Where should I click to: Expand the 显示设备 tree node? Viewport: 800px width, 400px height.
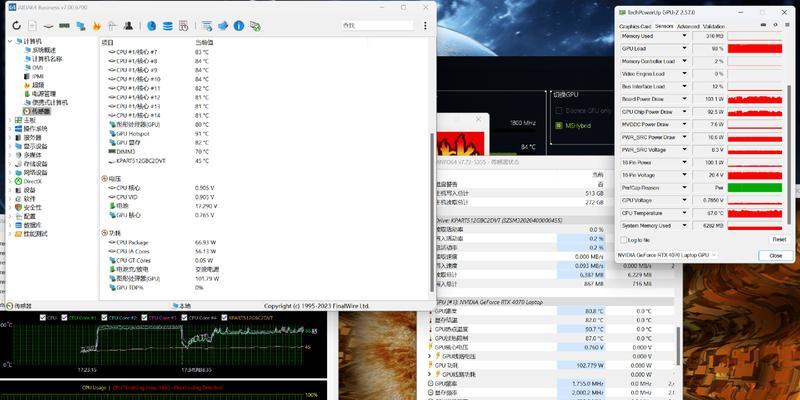10,146
